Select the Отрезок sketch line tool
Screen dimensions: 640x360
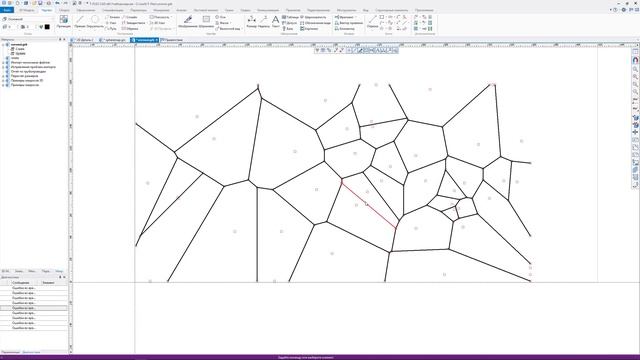pos(372,22)
